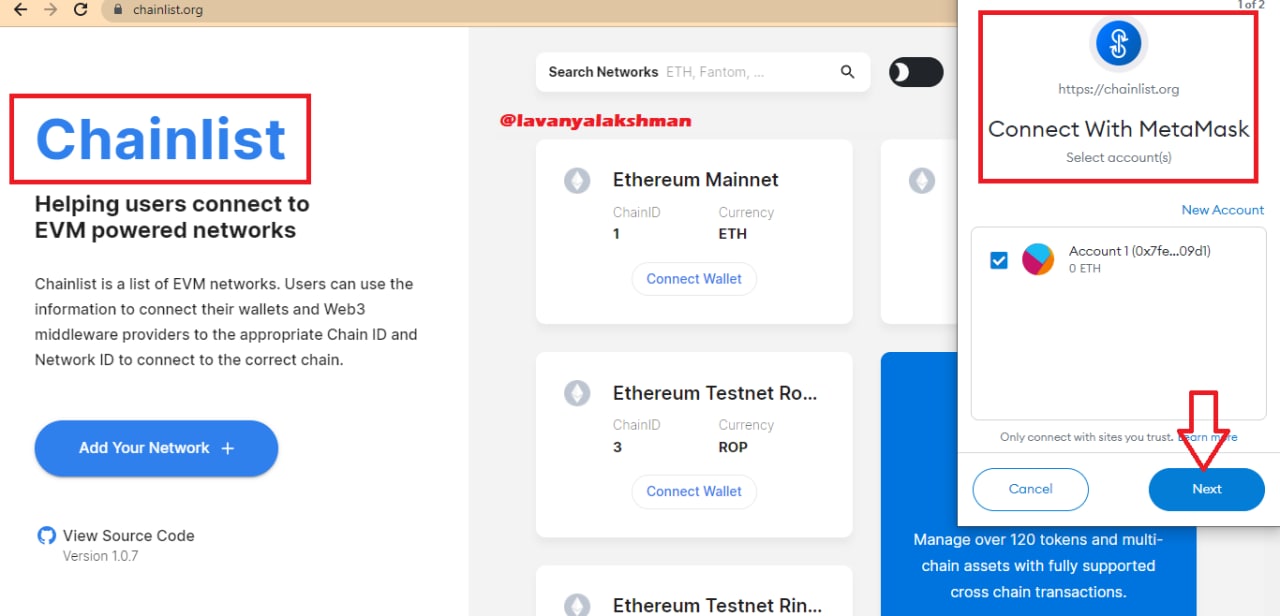Click the MetaMask site logo icon
This screenshot has width=1280, height=616.
tap(1118, 43)
